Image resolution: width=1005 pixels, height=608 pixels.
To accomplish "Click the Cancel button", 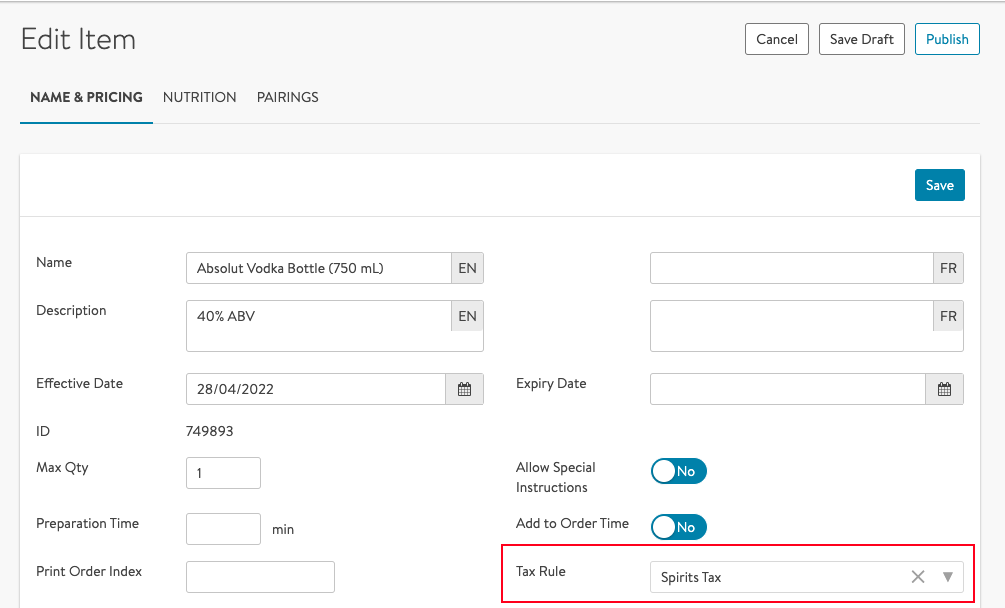I will coord(777,39).
